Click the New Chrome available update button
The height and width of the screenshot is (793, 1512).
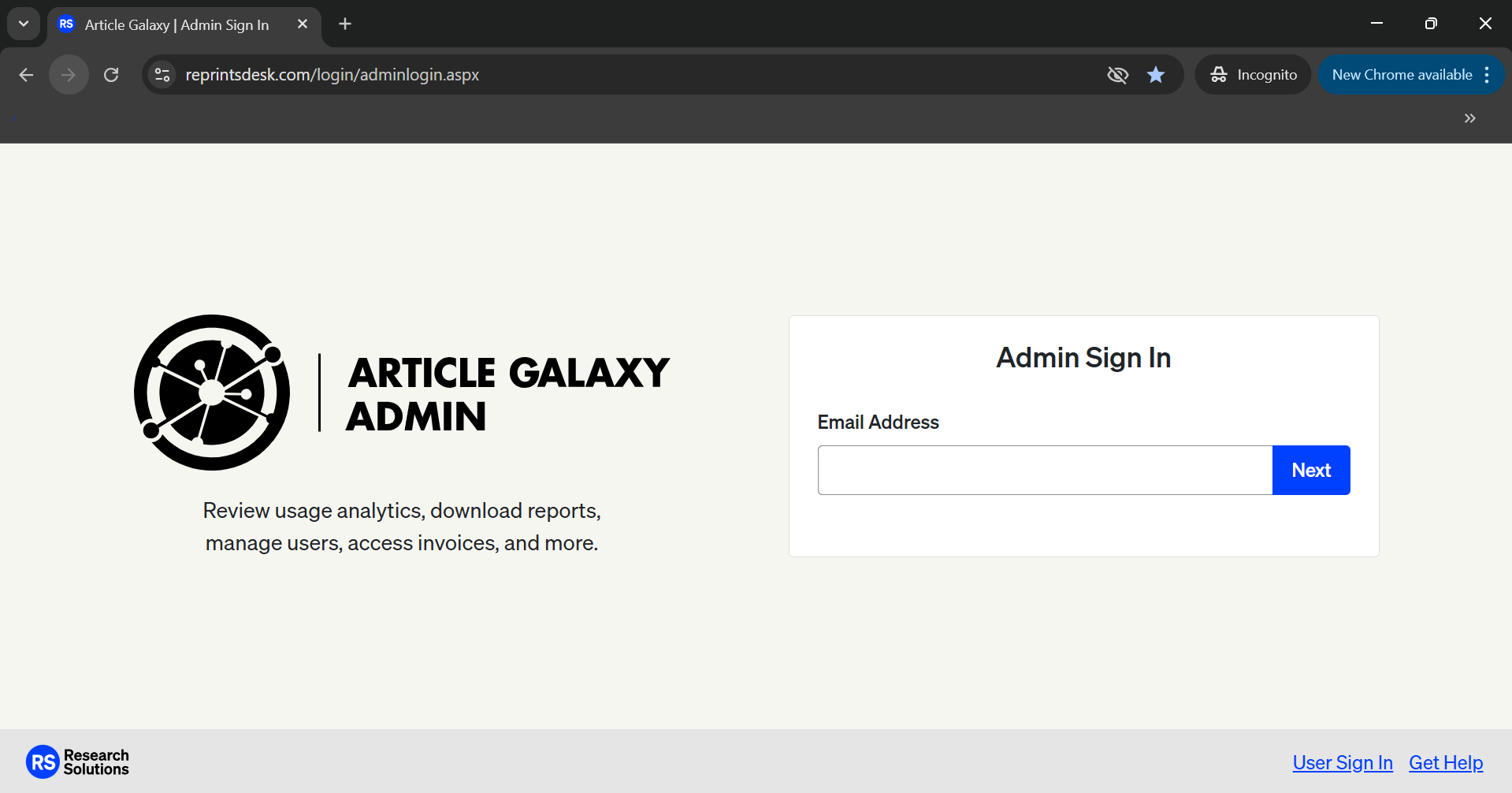pos(1402,74)
